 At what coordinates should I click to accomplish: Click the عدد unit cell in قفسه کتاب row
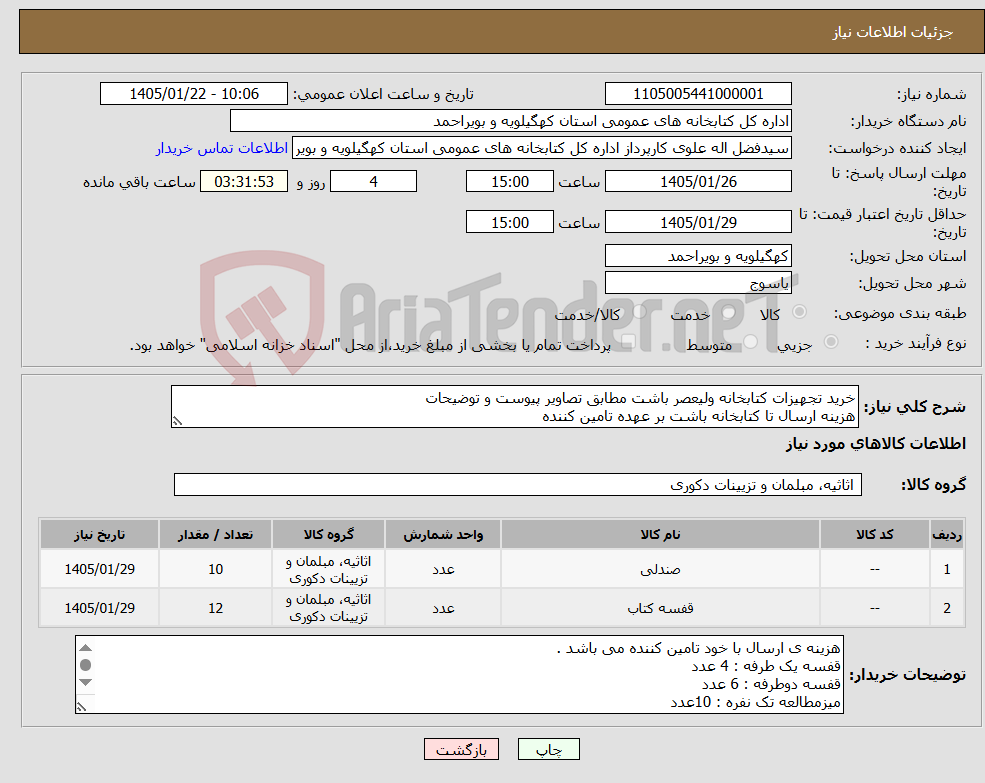coord(443,608)
